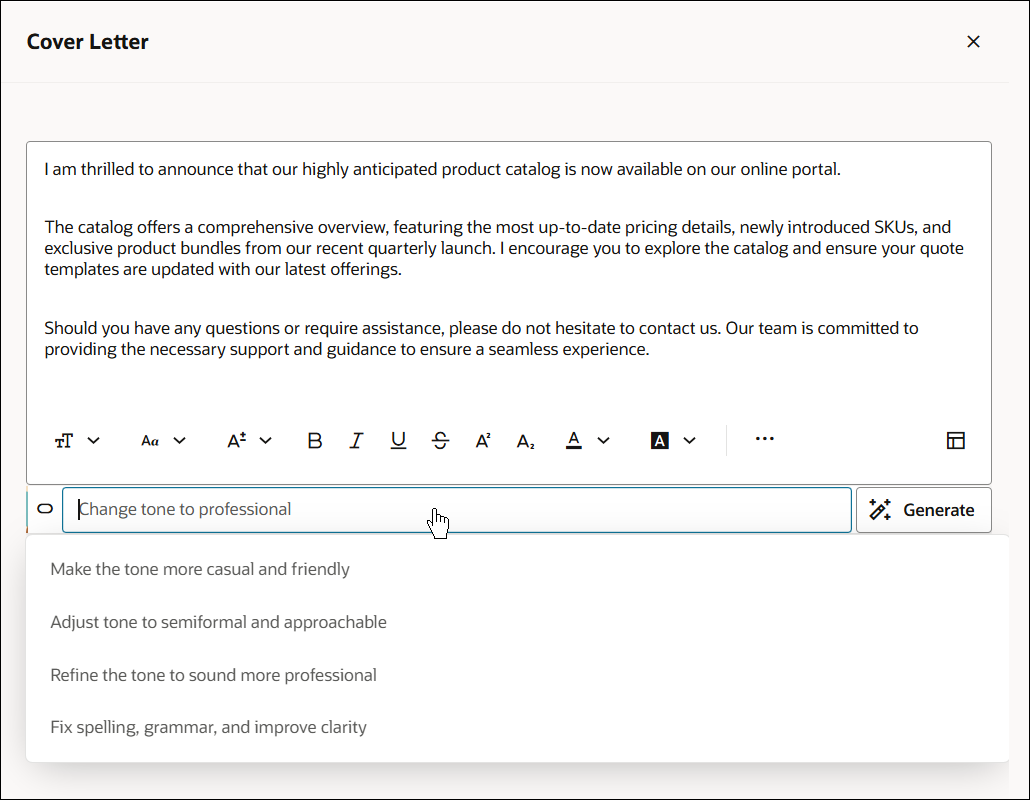Format text as subscript
The height and width of the screenshot is (800, 1030).
pos(524,440)
